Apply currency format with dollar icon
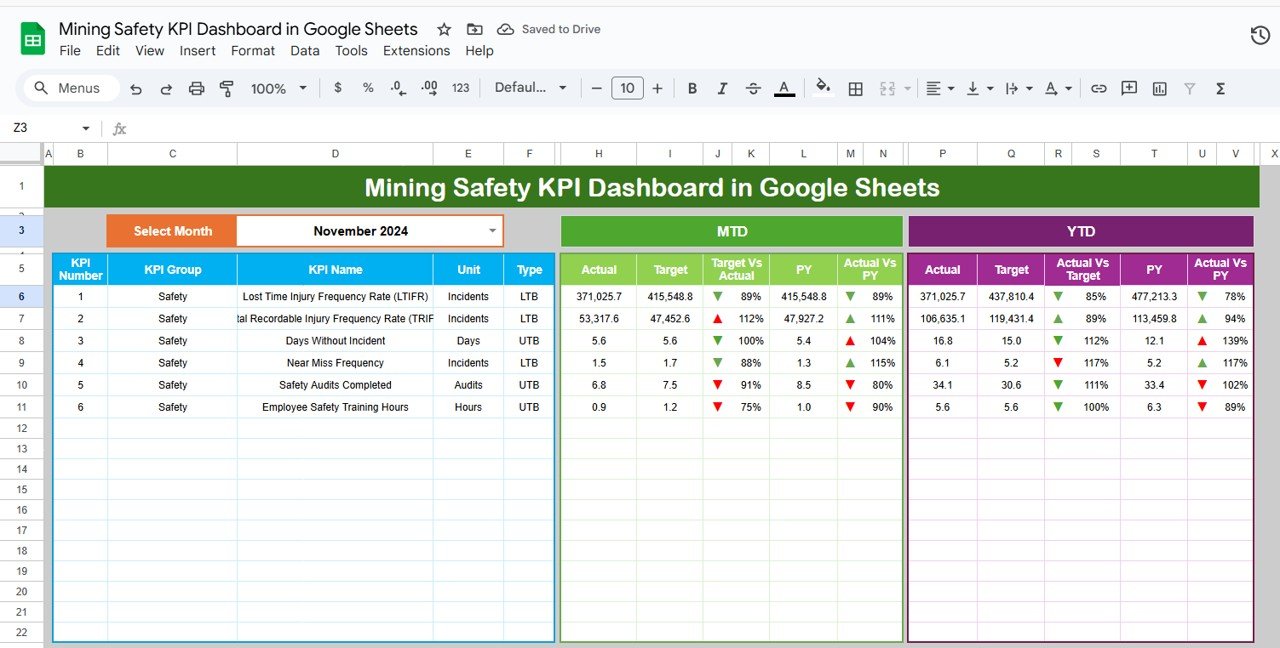 pos(339,88)
